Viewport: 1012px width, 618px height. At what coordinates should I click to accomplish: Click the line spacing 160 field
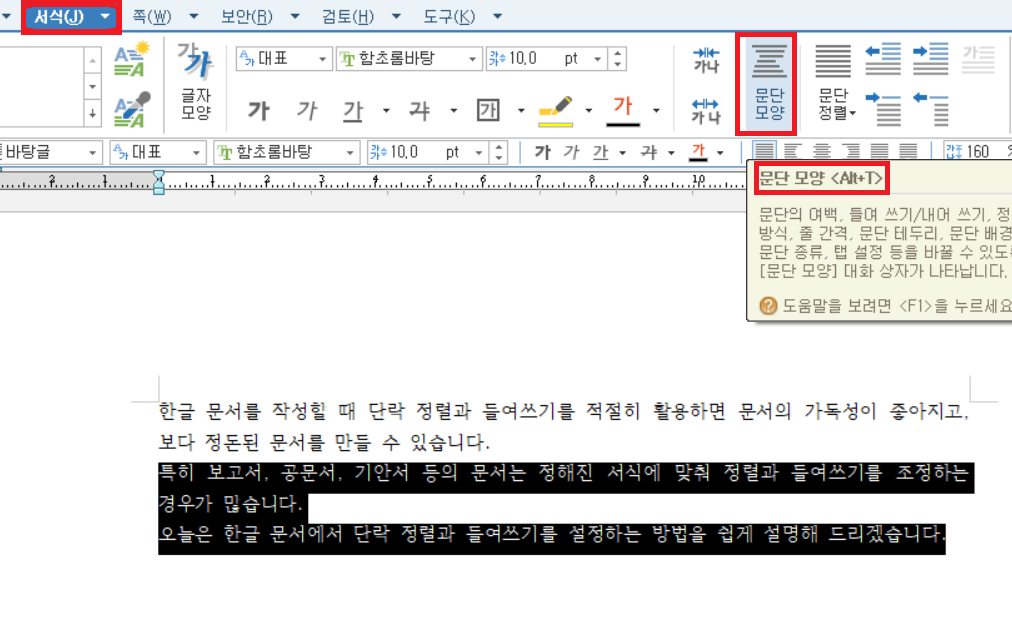point(977,152)
